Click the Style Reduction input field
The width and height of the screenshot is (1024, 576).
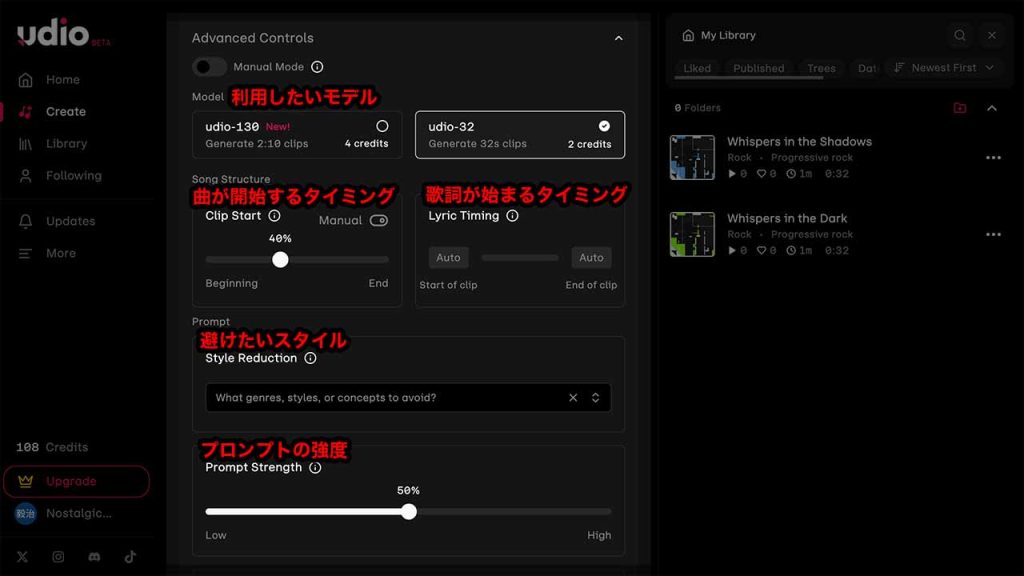408,398
